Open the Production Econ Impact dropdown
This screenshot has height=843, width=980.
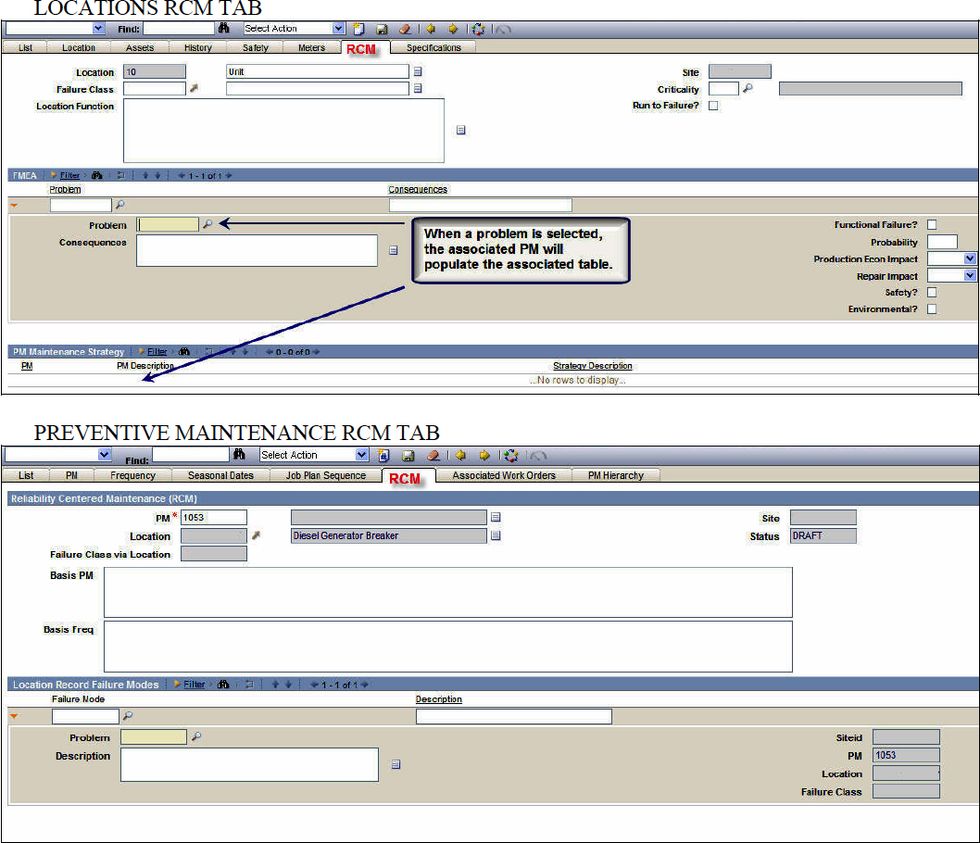point(964,258)
